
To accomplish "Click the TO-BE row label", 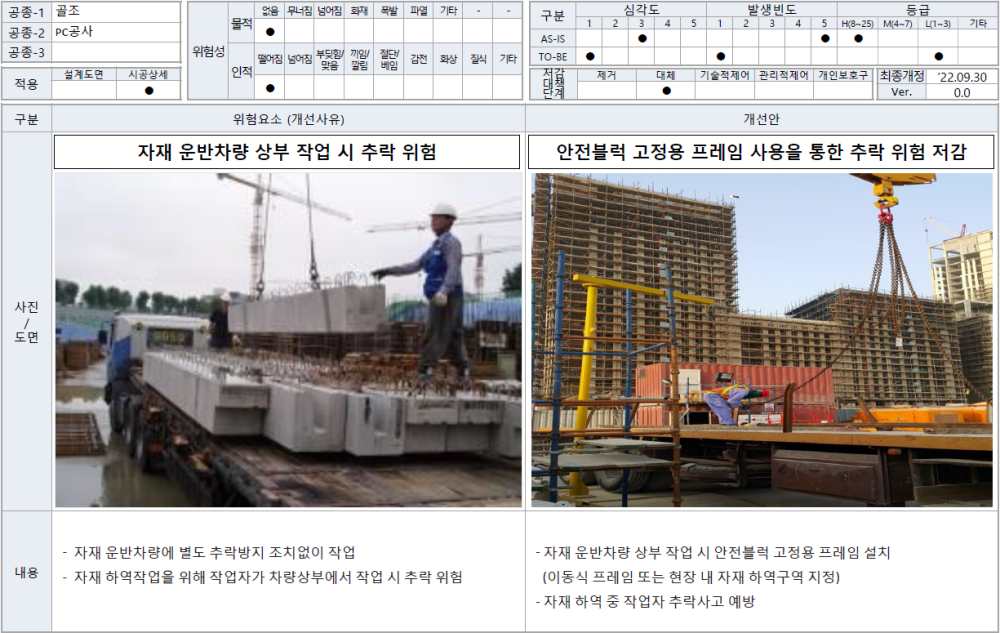I will point(552,57).
